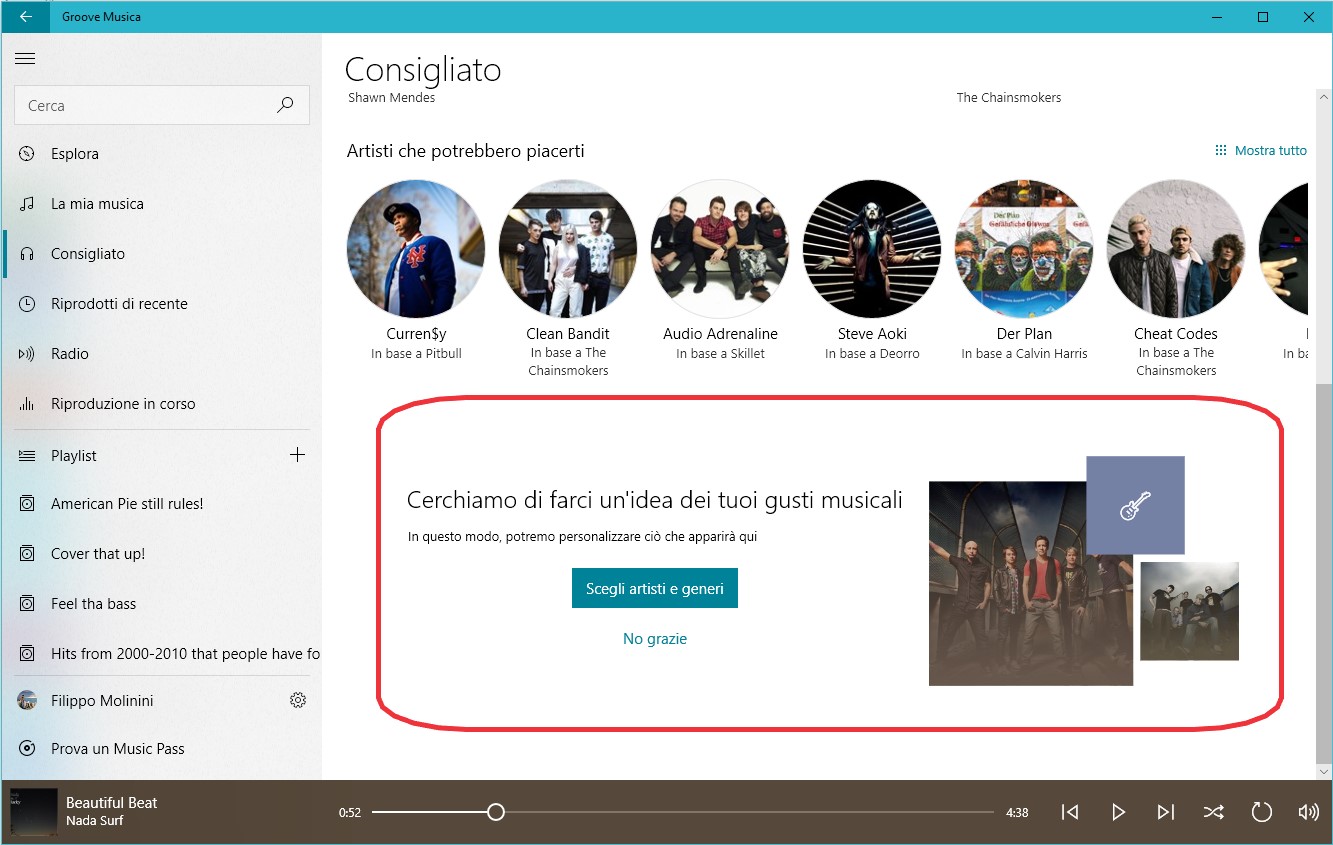The height and width of the screenshot is (845, 1333).
Task: Click scrollbar down arrow
Action: (x=1324, y=771)
